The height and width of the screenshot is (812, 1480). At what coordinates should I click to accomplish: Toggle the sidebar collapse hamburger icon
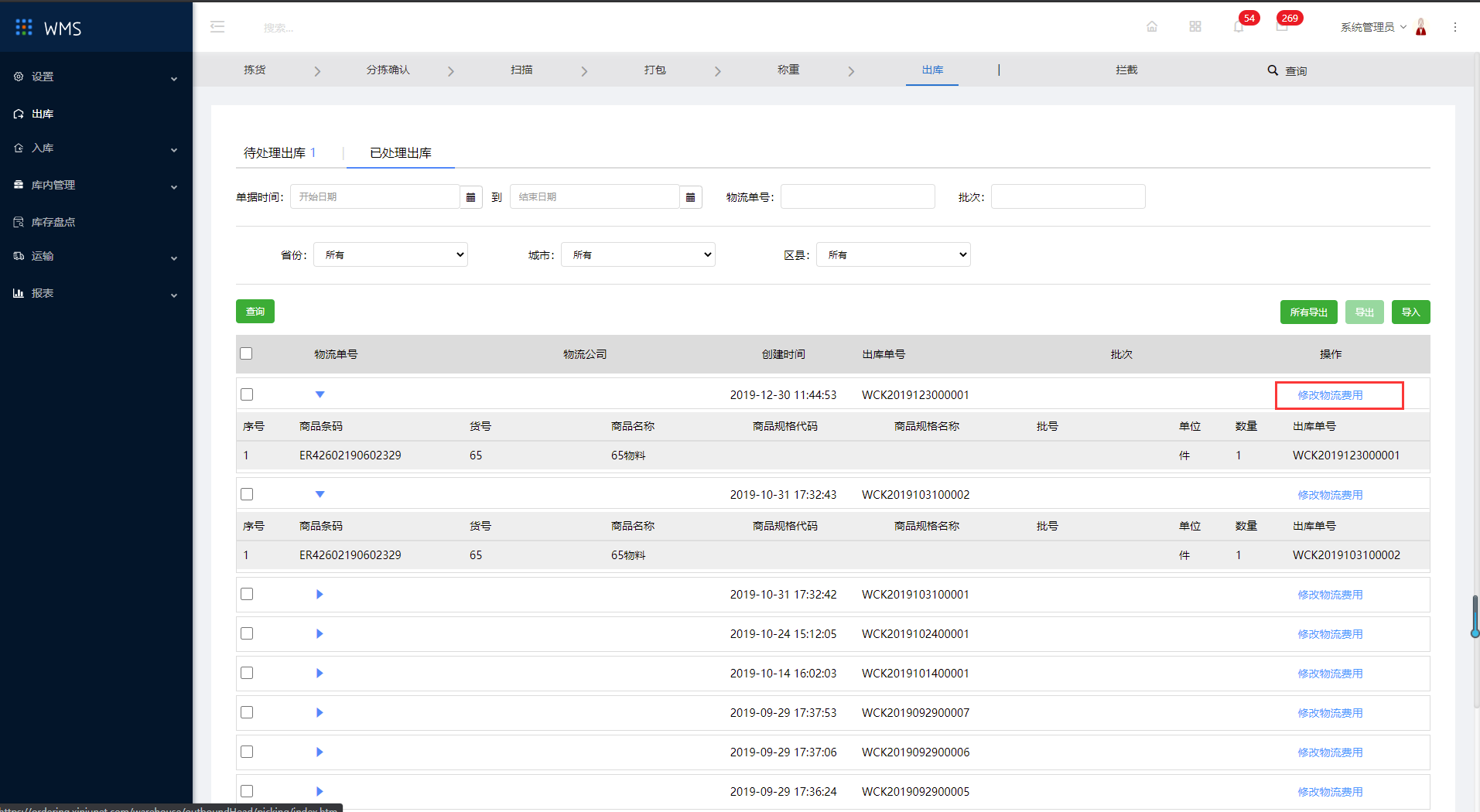[x=217, y=27]
